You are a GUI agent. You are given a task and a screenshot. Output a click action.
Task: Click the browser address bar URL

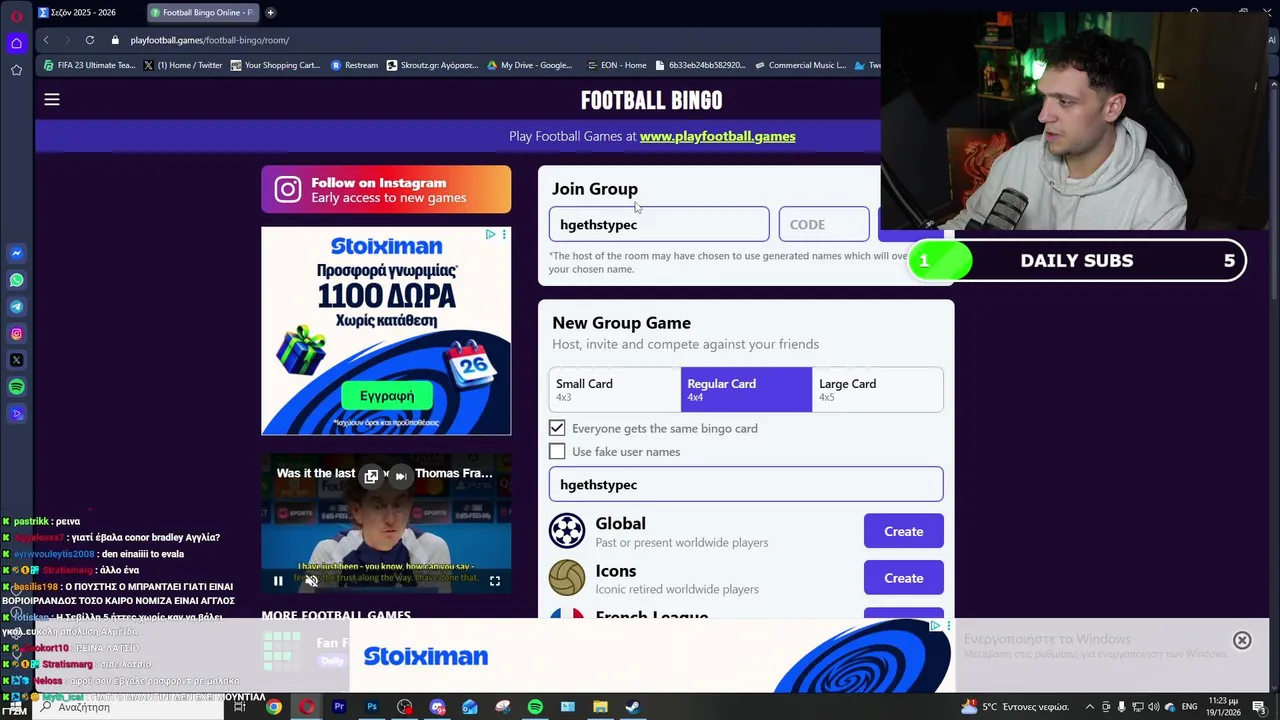(210, 40)
